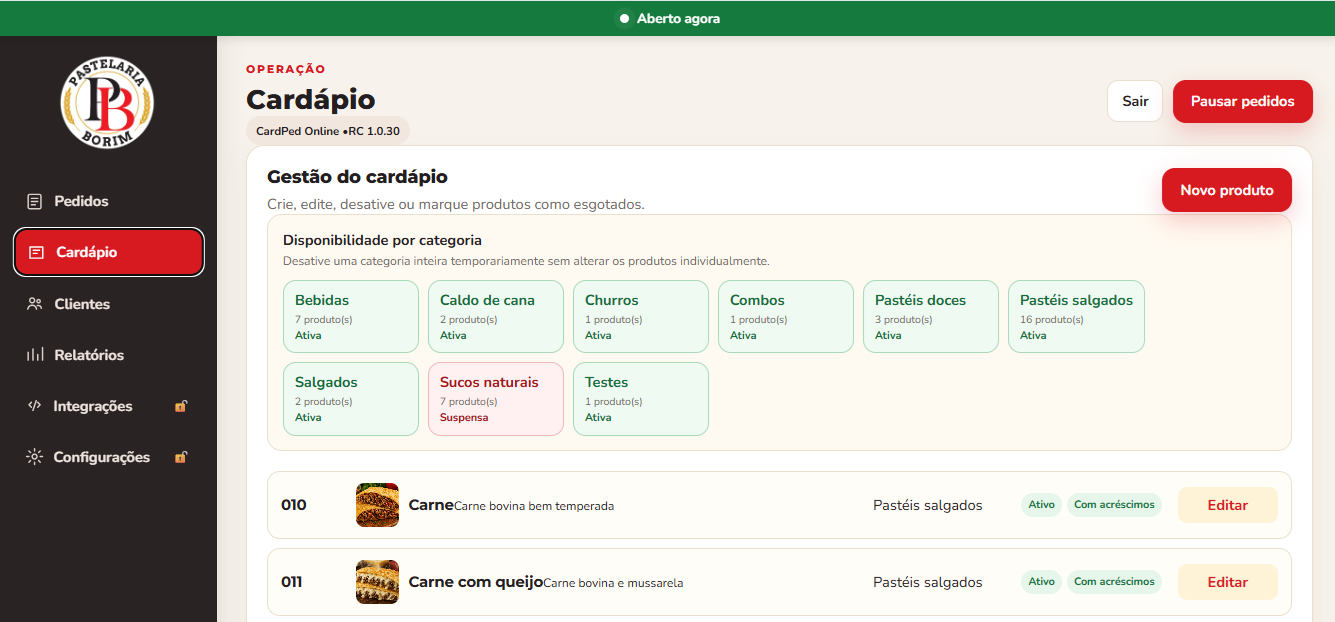Click the Clientes people icon
This screenshot has width=1335, height=622.
click(35, 304)
